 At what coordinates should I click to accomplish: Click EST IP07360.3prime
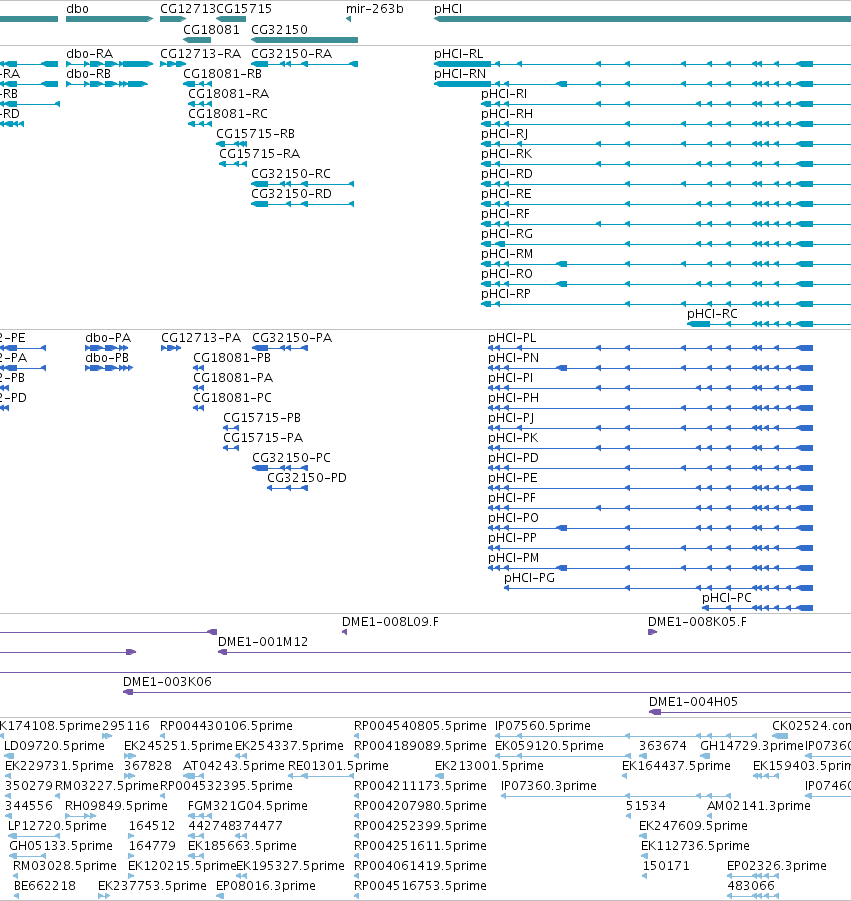pyautogui.click(x=549, y=786)
